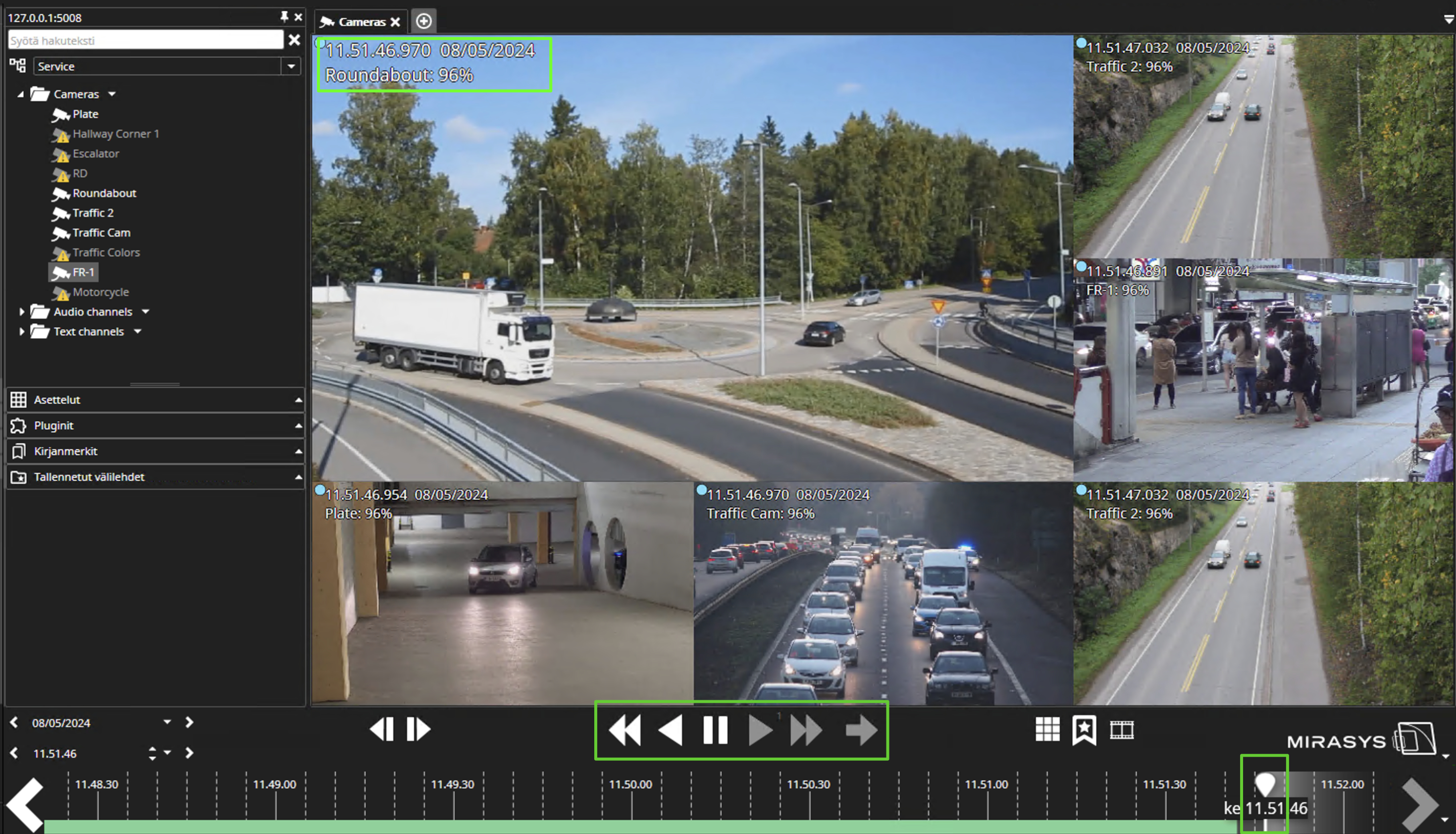Add a bookmark with the star icon
Viewport: 1456px width, 834px height.
[x=1084, y=730]
